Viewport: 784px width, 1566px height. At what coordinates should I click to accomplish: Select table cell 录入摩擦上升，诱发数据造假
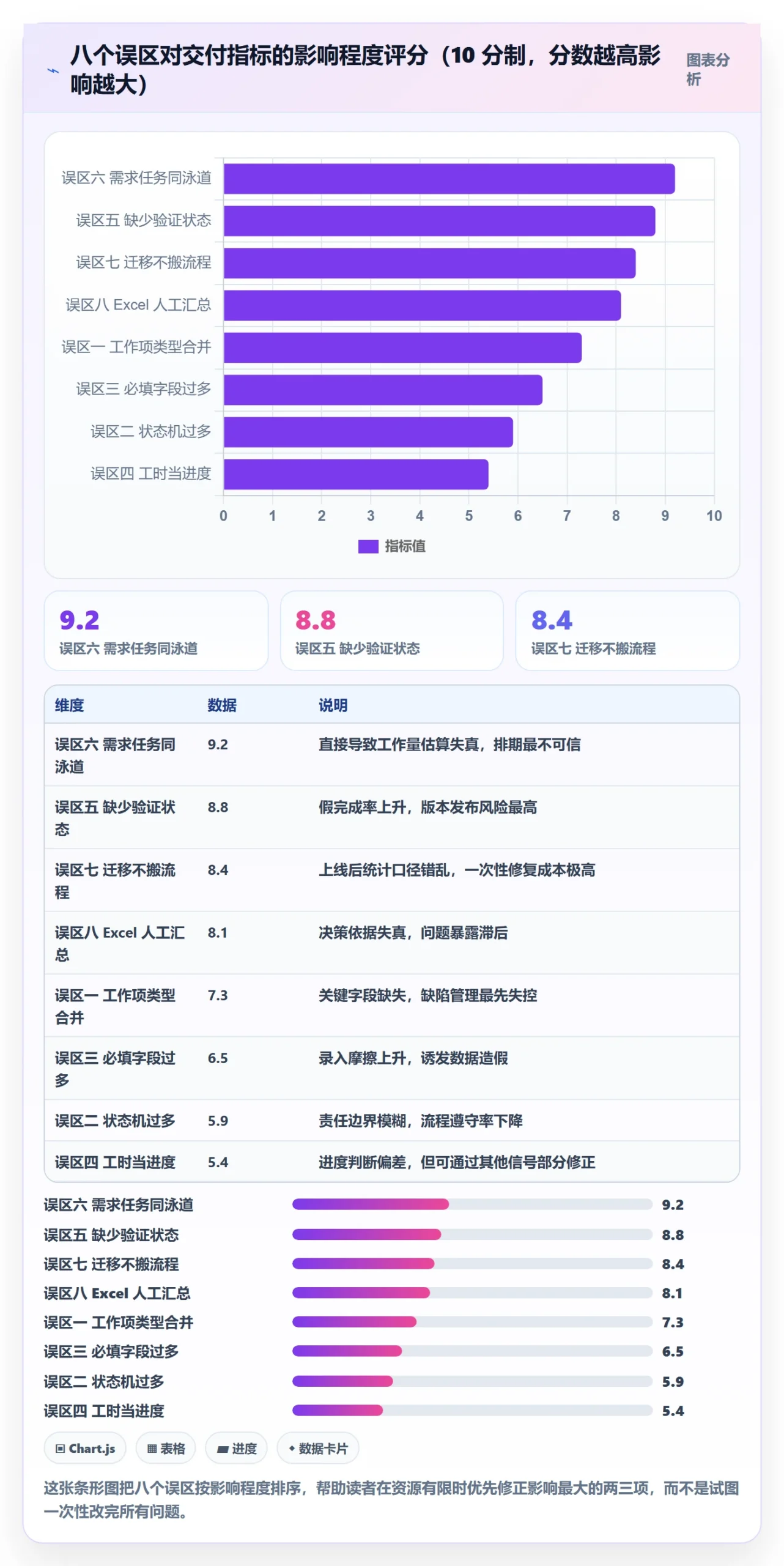413,1058
